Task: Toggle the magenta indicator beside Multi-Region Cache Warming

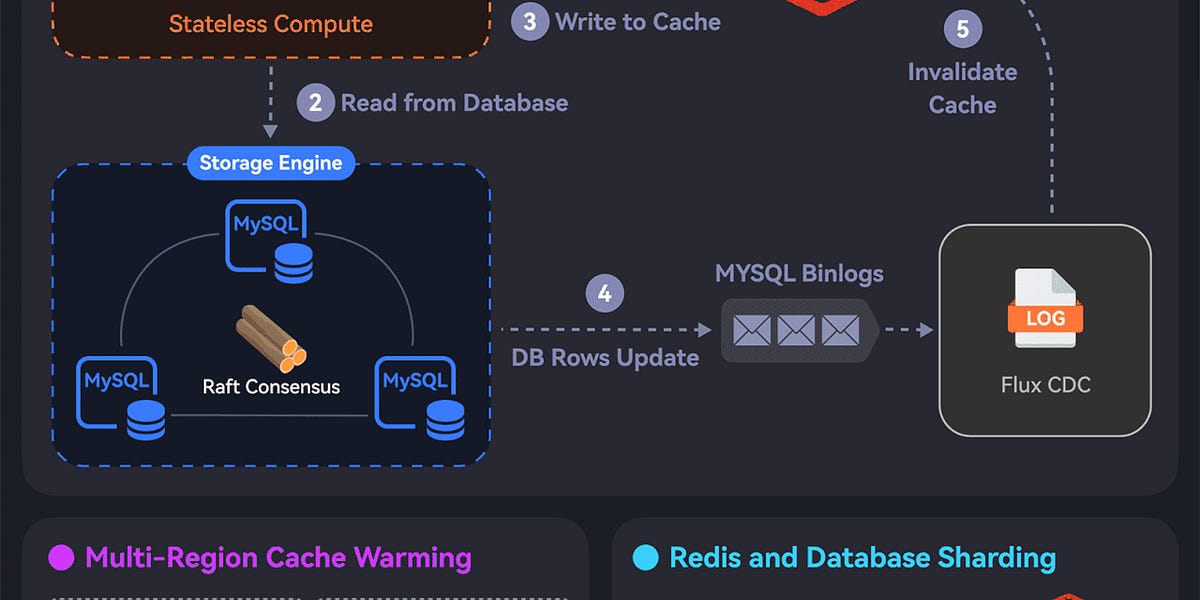Action: pos(62,558)
